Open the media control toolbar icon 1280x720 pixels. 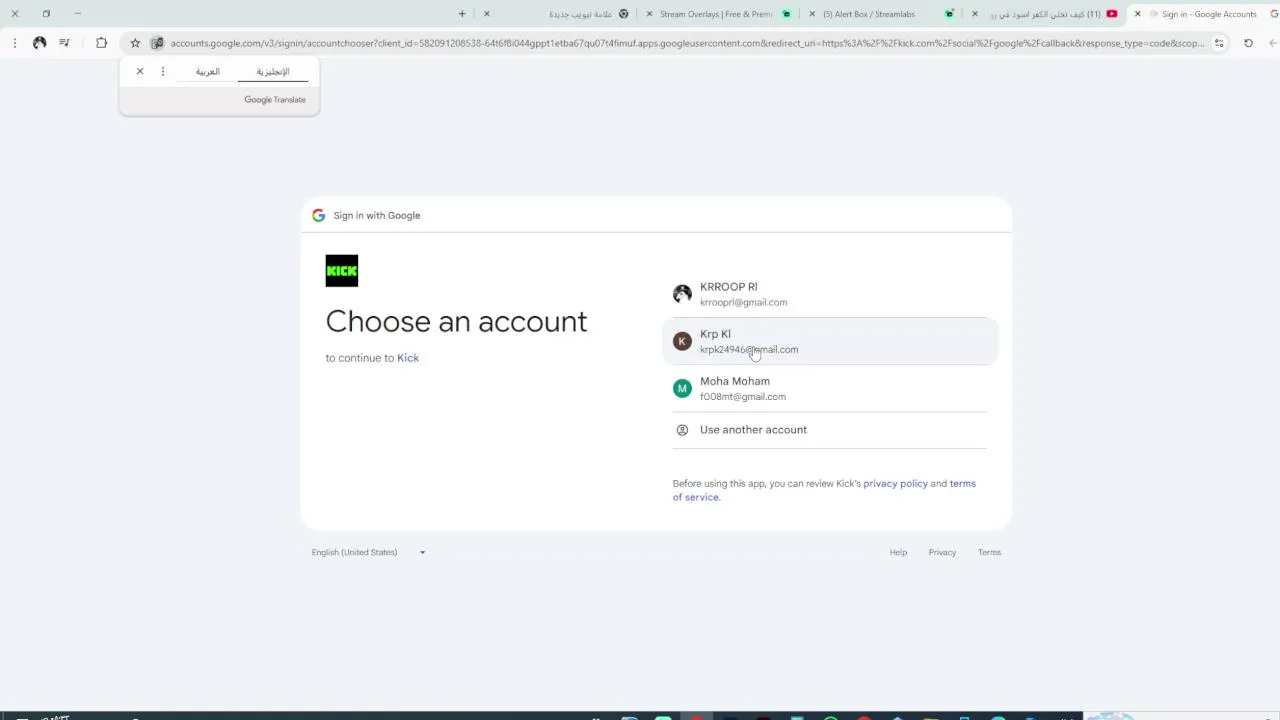[64, 43]
